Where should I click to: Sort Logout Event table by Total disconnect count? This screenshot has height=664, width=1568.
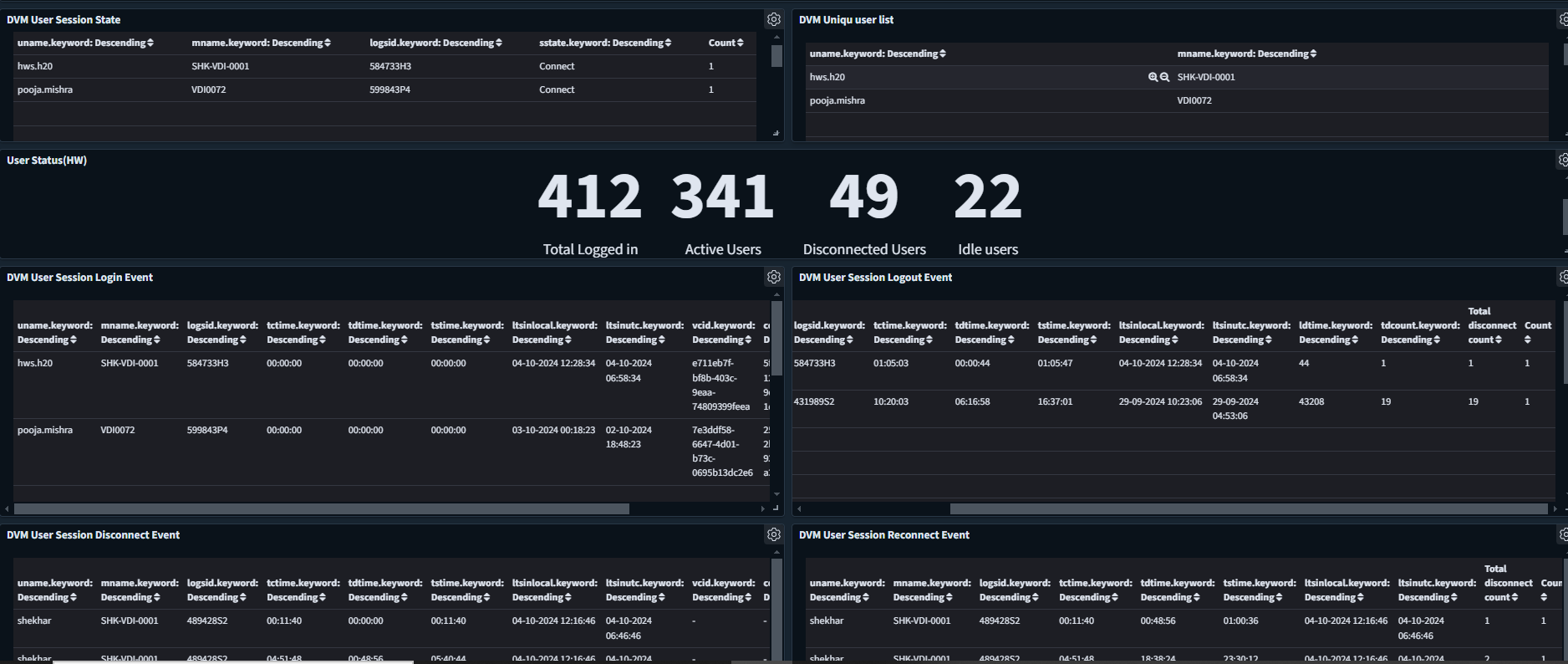click(x=1491, y=325)
